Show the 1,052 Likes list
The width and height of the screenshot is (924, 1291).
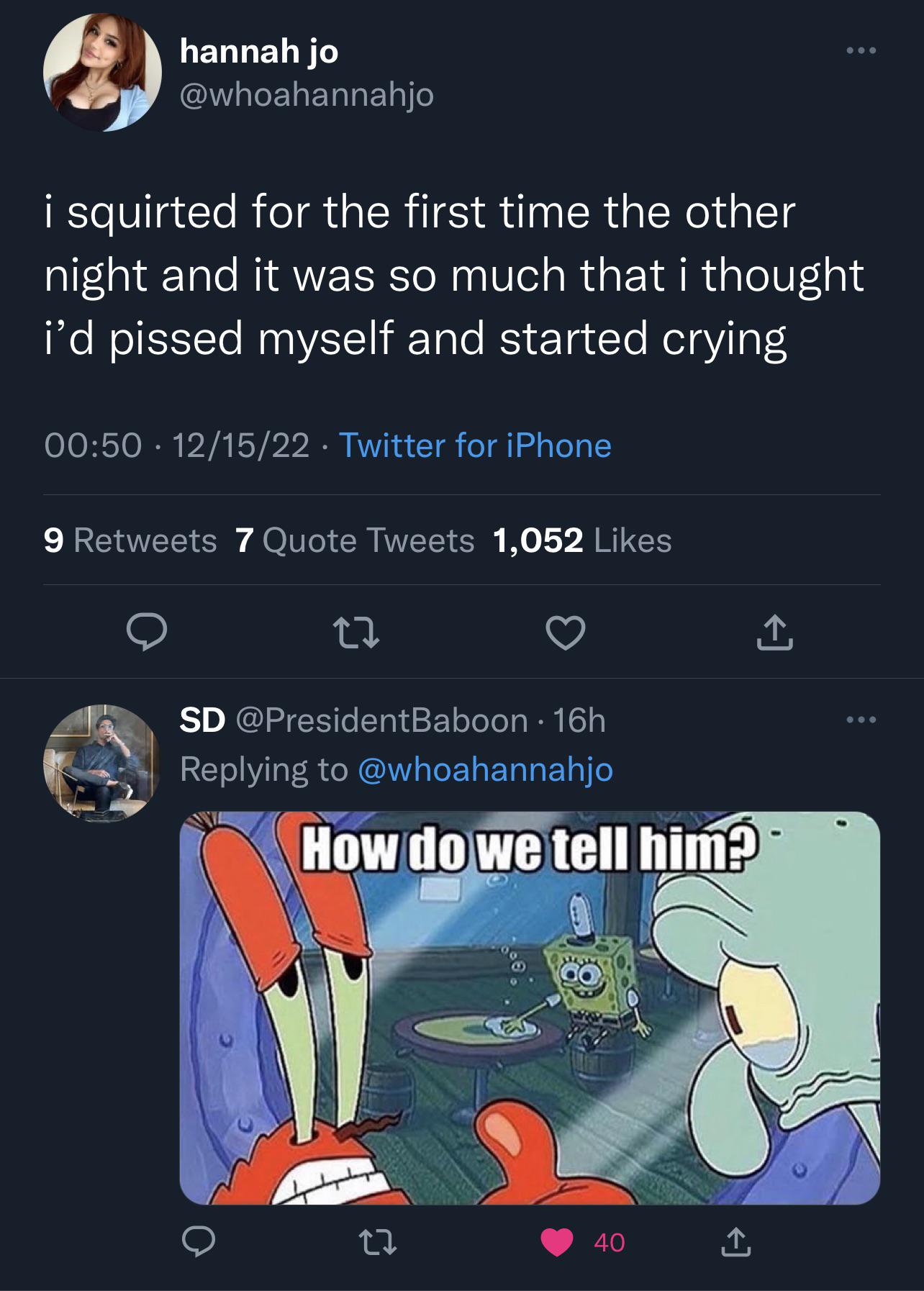(x=581, y=540)
